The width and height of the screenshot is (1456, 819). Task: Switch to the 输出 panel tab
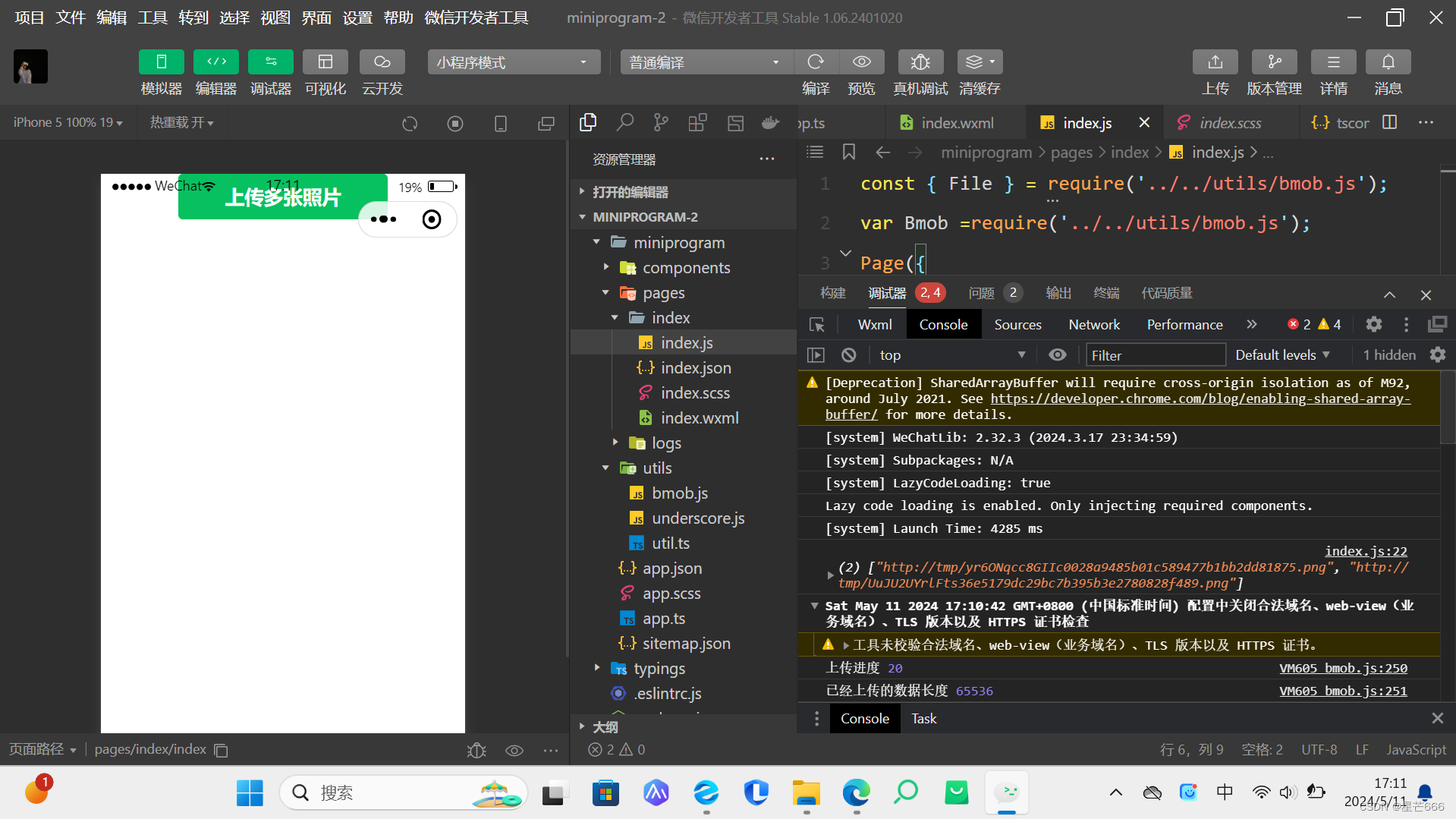click(x=1058, y=293)
